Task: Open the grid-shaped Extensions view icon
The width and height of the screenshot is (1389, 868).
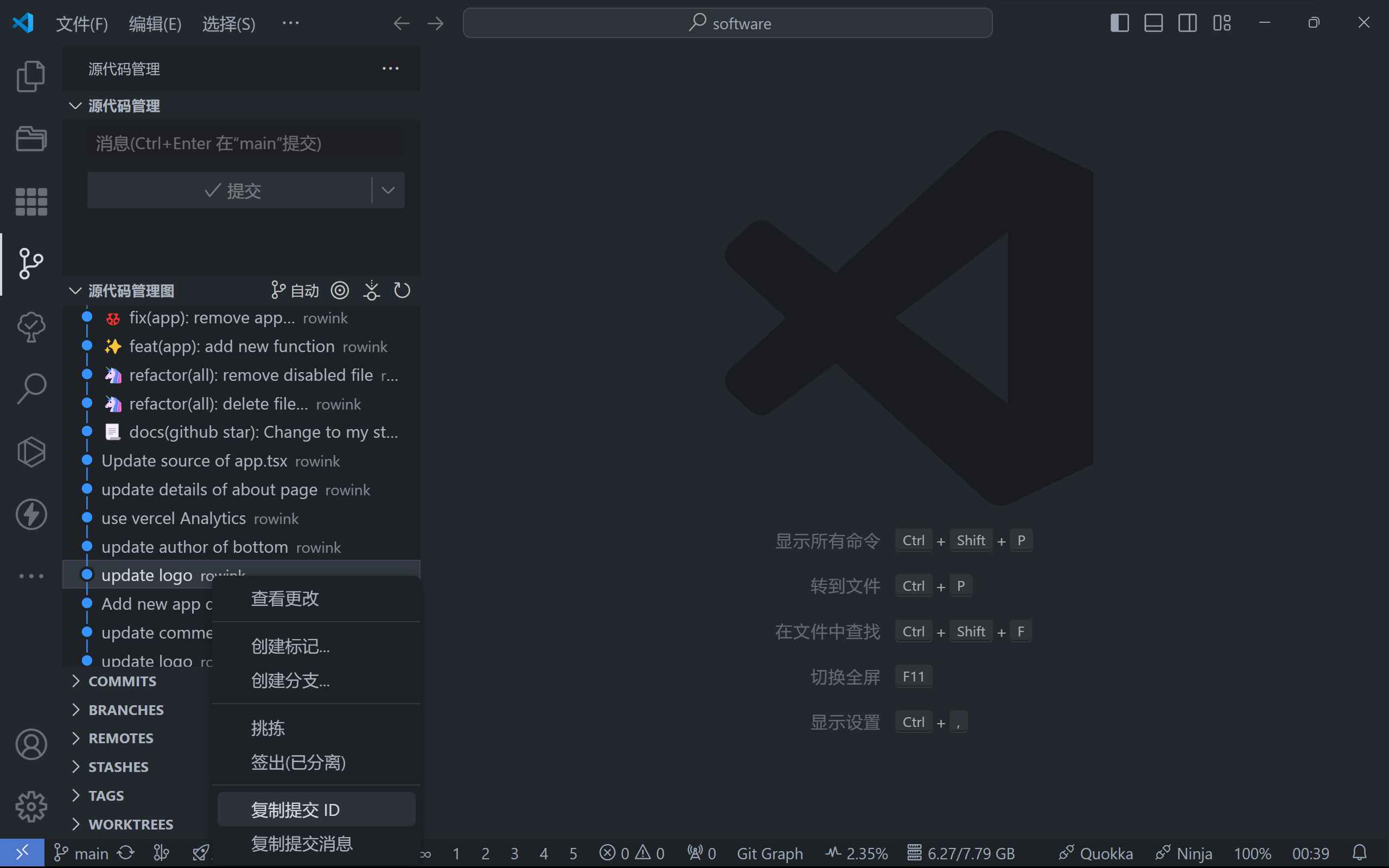Action: (x=31, y=201)
